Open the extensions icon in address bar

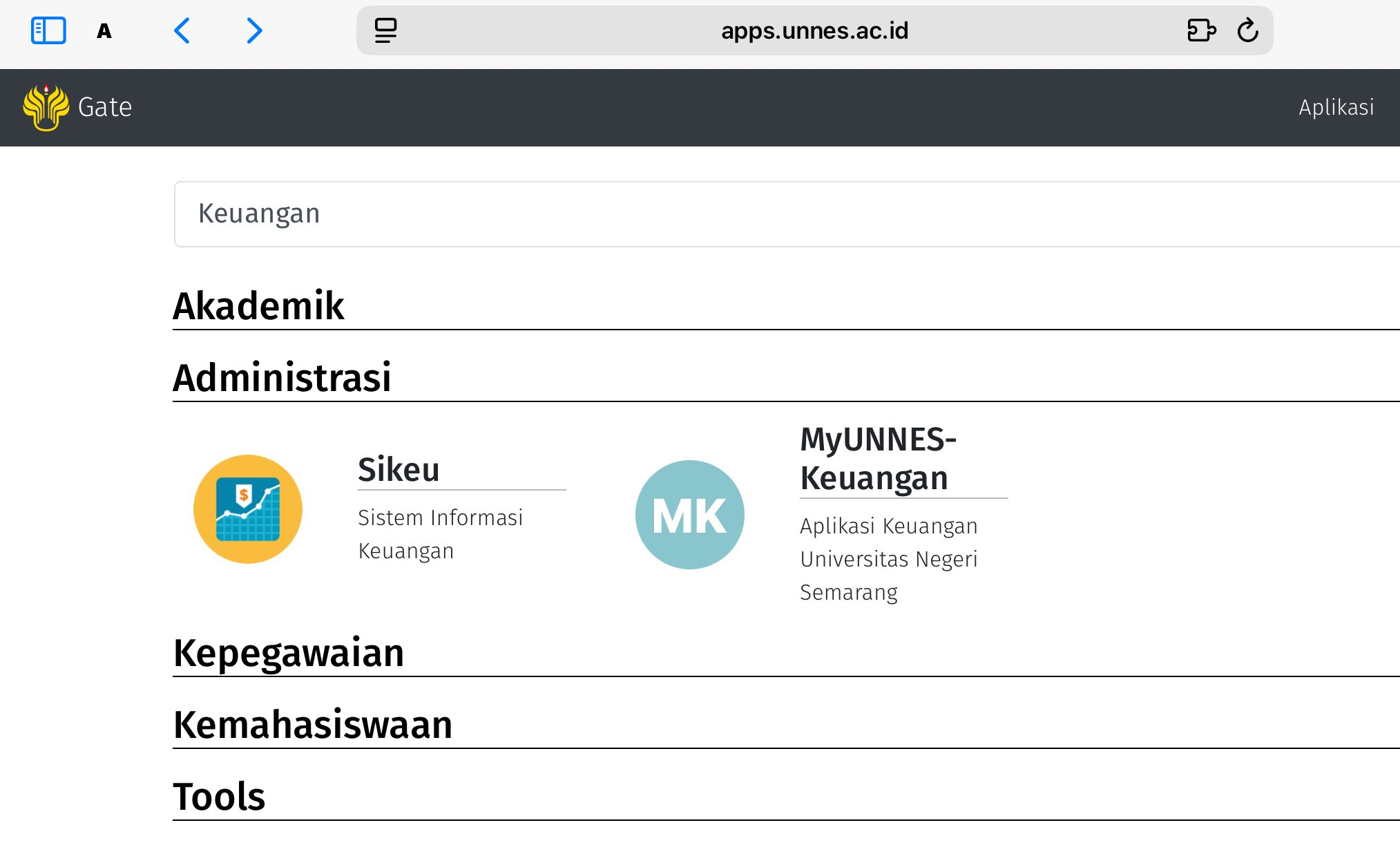(x=1201, y=30)
